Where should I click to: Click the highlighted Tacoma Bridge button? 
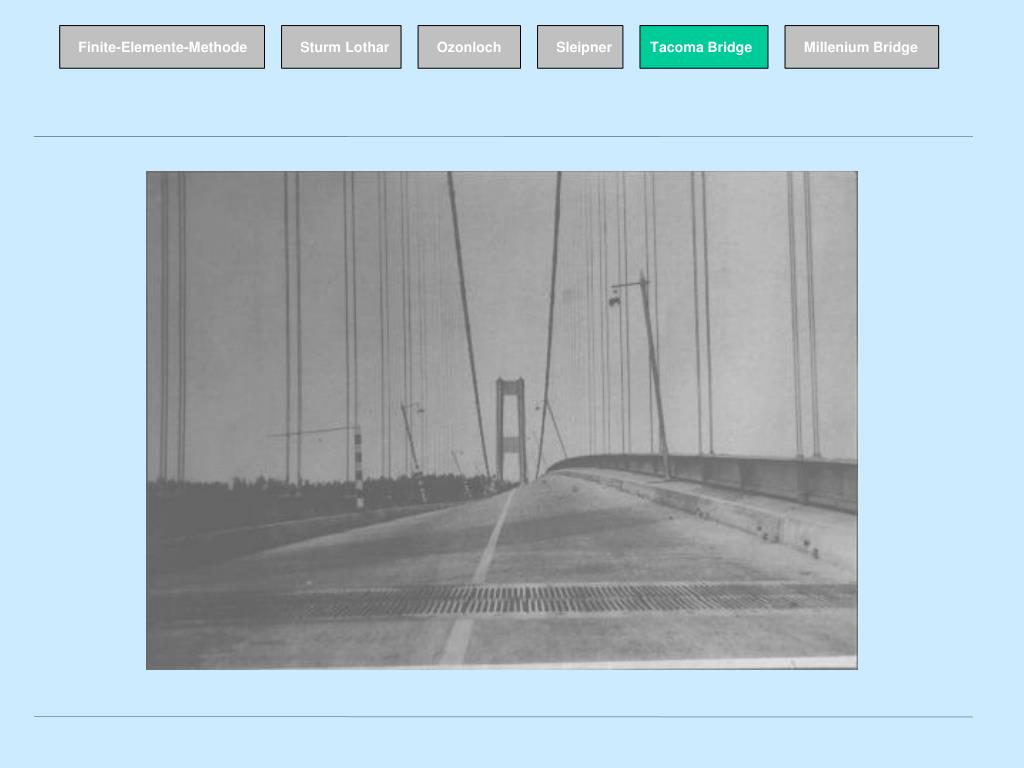(704, 47)
